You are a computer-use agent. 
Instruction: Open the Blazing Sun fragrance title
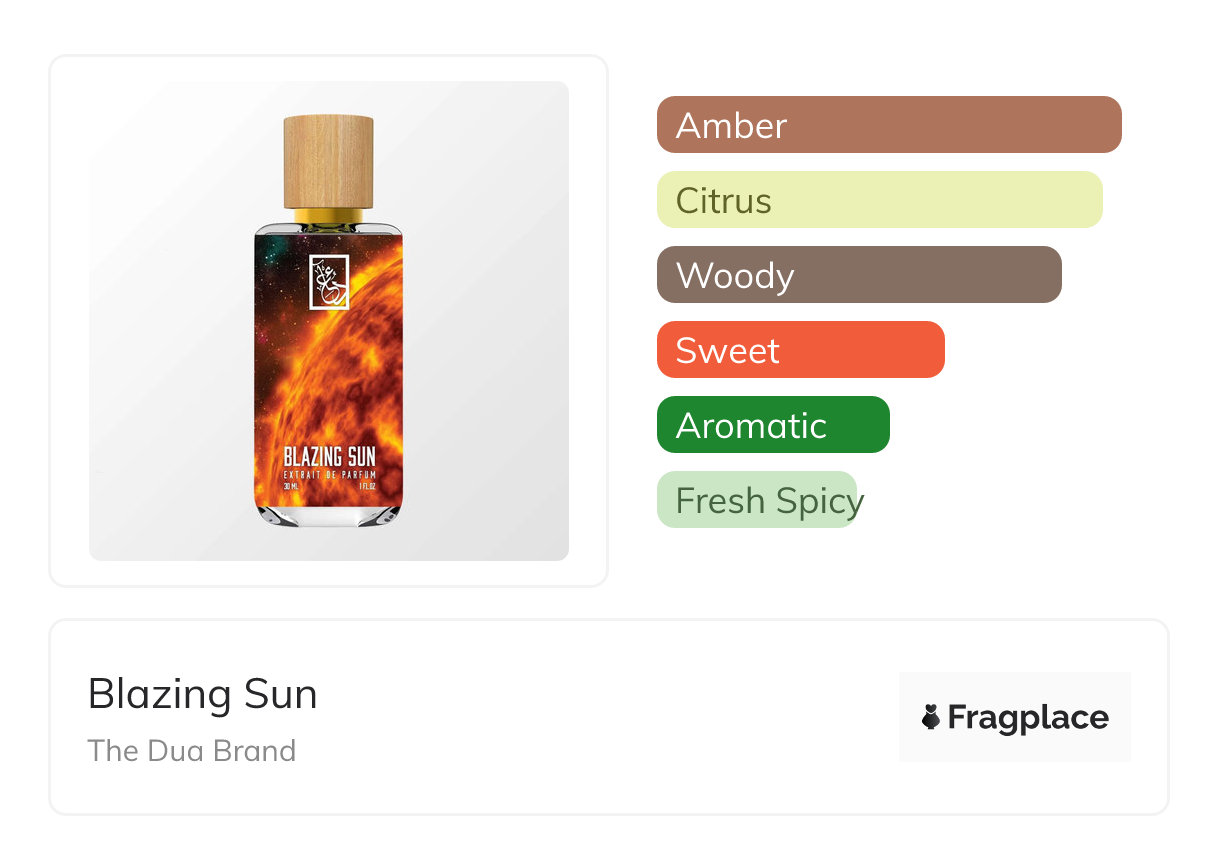click(x=203, y=694)
